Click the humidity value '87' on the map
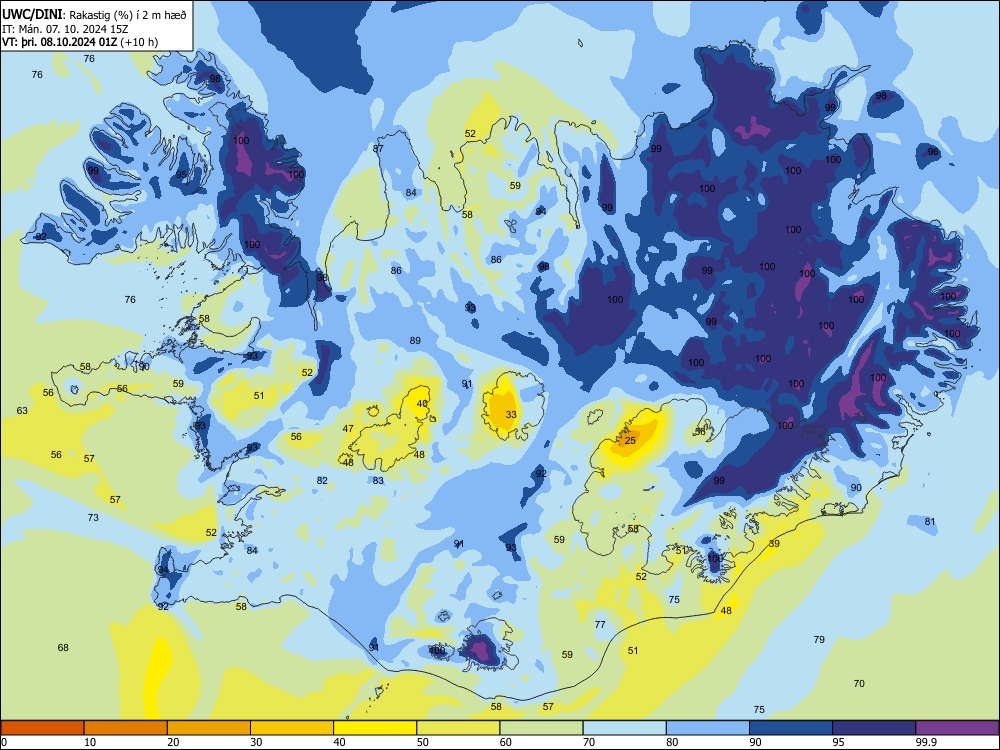The height and width of the screenshot is (750, 1000). pos(378,149)
